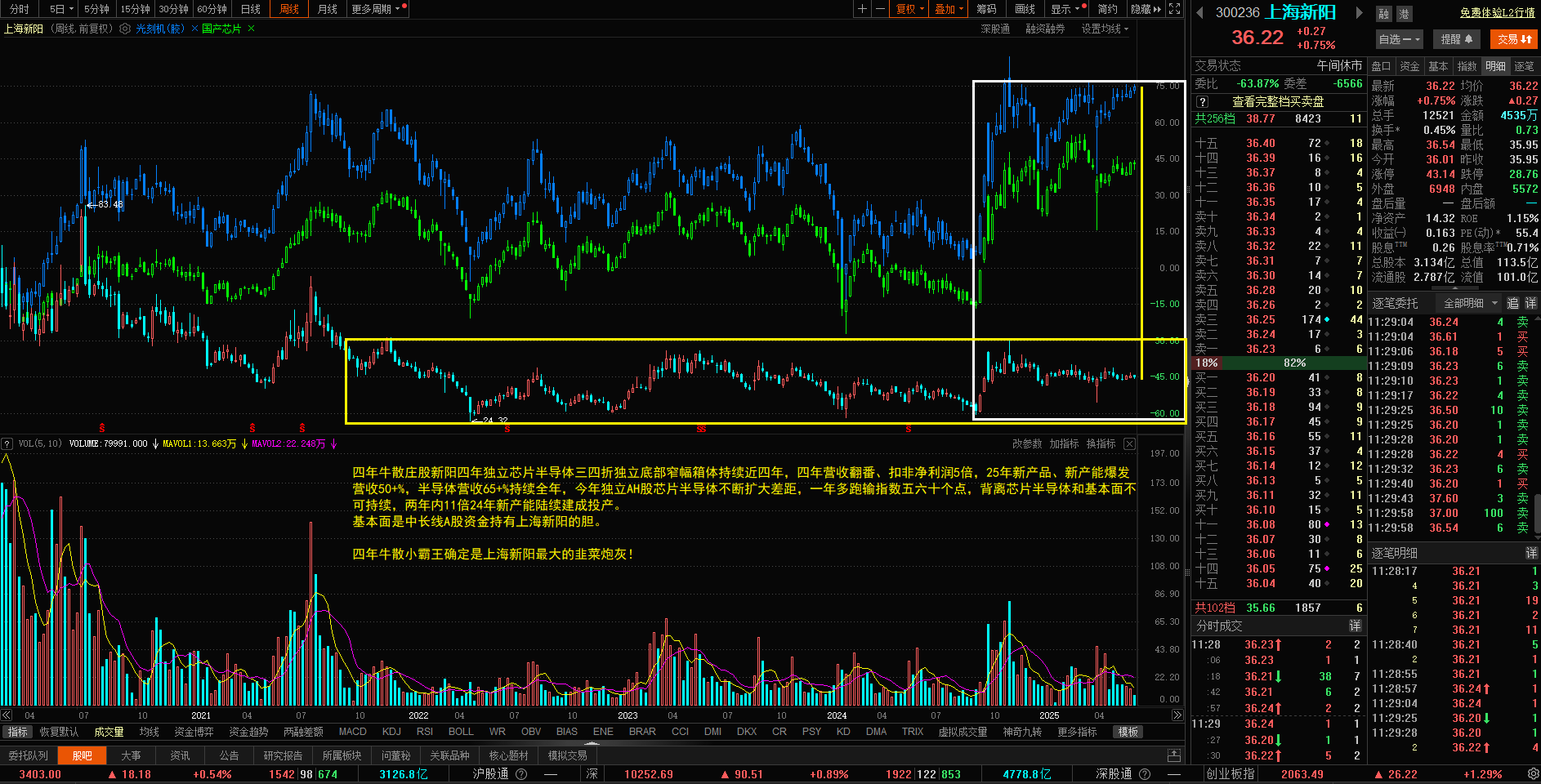Viewport: 1541px width, 784px height.
Task: Open 叠加 overlay dropdown
Action: [949, 9]
